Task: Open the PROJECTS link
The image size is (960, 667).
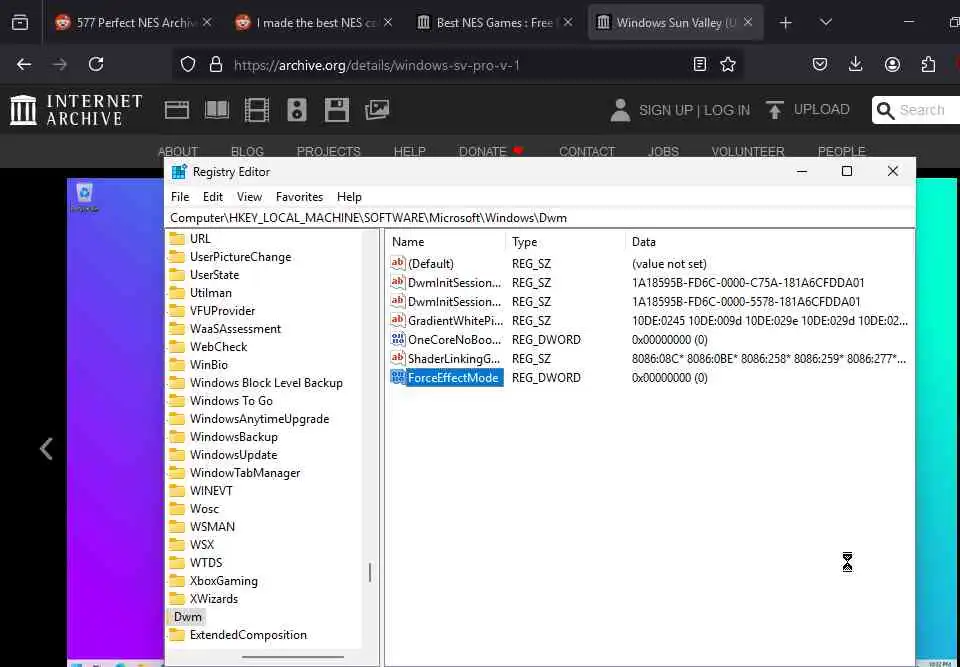Action: (329, 151)
